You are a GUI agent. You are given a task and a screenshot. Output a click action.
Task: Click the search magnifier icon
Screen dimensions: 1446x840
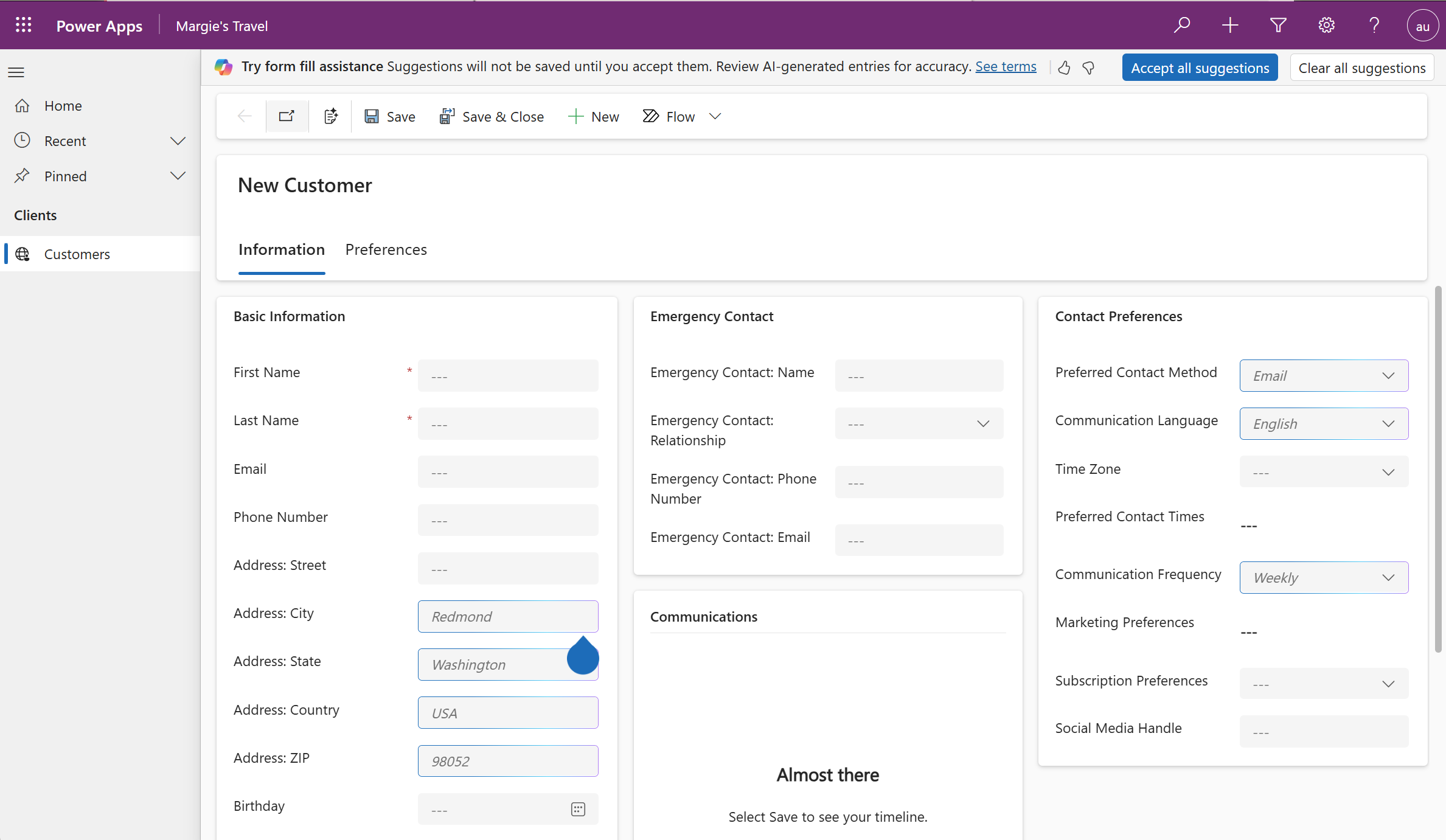point(1181,25)
